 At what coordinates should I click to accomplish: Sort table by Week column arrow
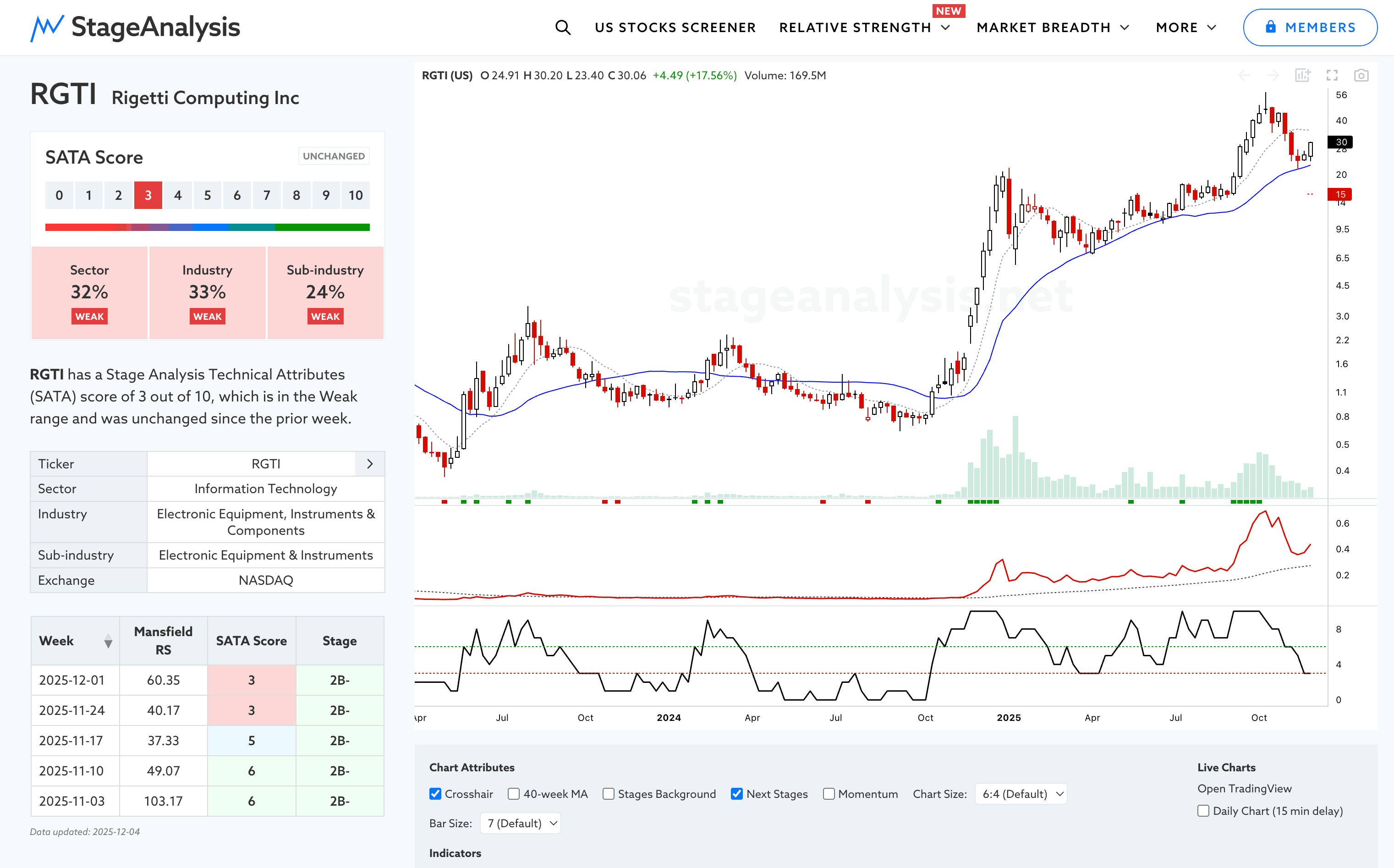pyautogui.click(x=108, y=641)
